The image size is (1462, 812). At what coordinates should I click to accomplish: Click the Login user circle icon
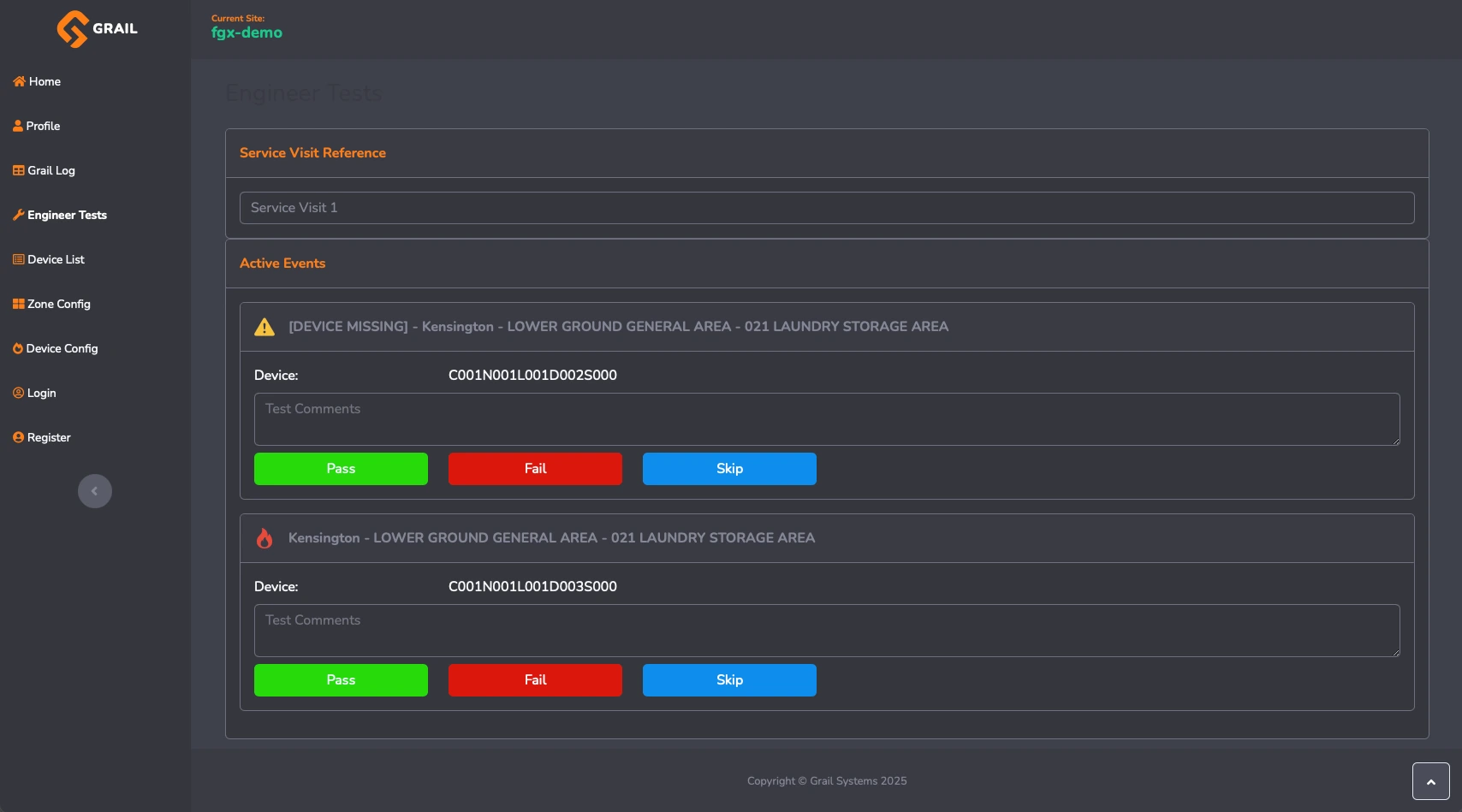click(18, 393)
